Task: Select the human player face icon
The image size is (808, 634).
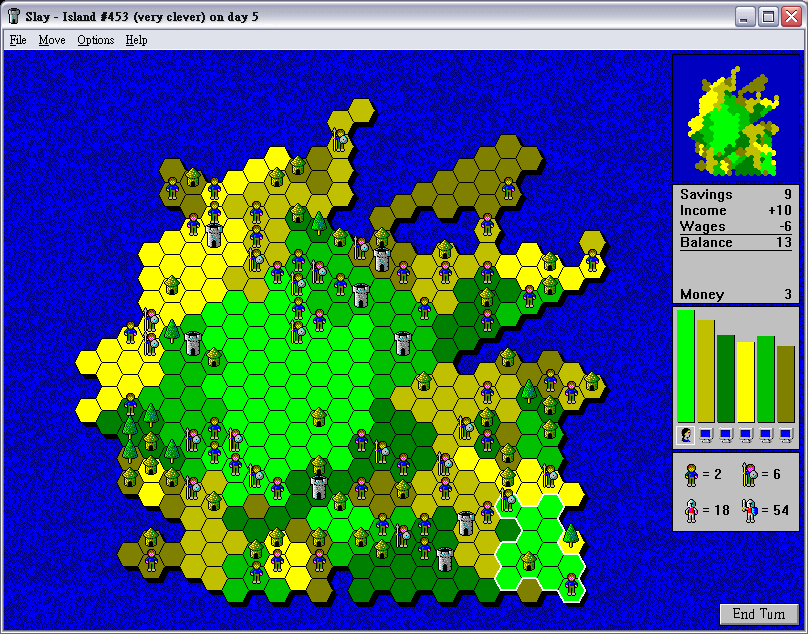Action: click(x=686, y=436)
